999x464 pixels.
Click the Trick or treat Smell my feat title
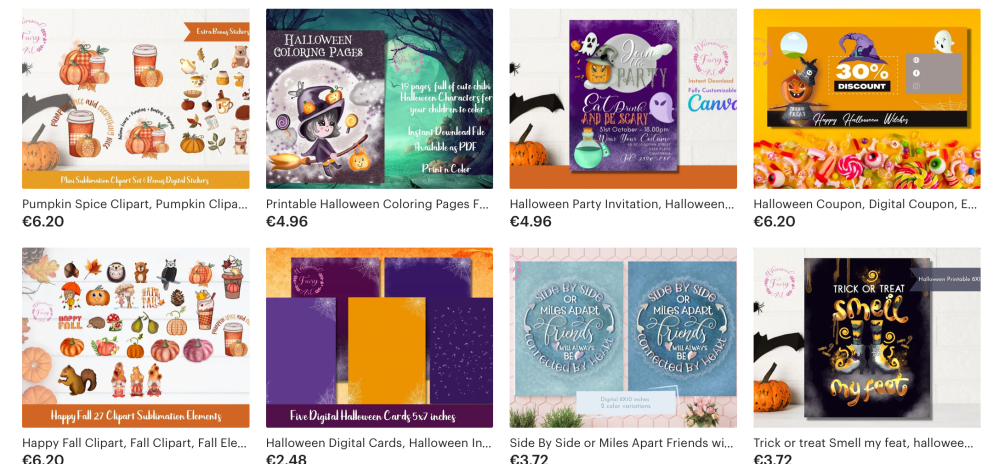point(863,443)
